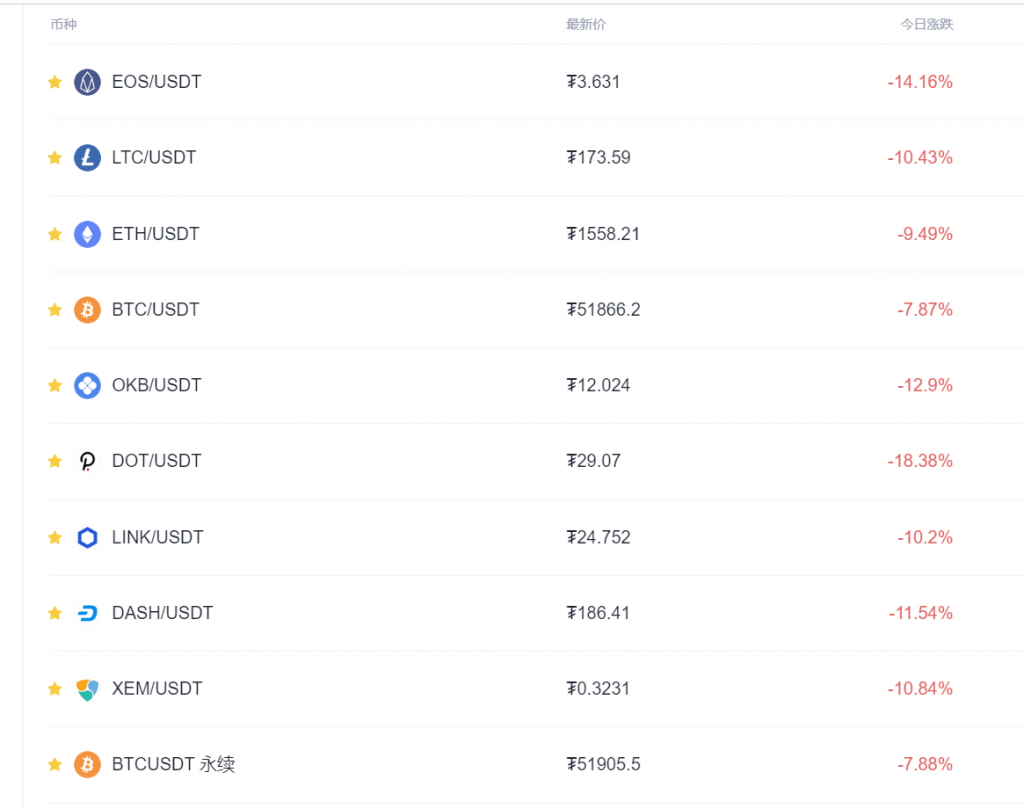Remove DOT/USDT from favorites via star
The width and height of the screenshot is (1024, 809).
[x=55, y=461]
